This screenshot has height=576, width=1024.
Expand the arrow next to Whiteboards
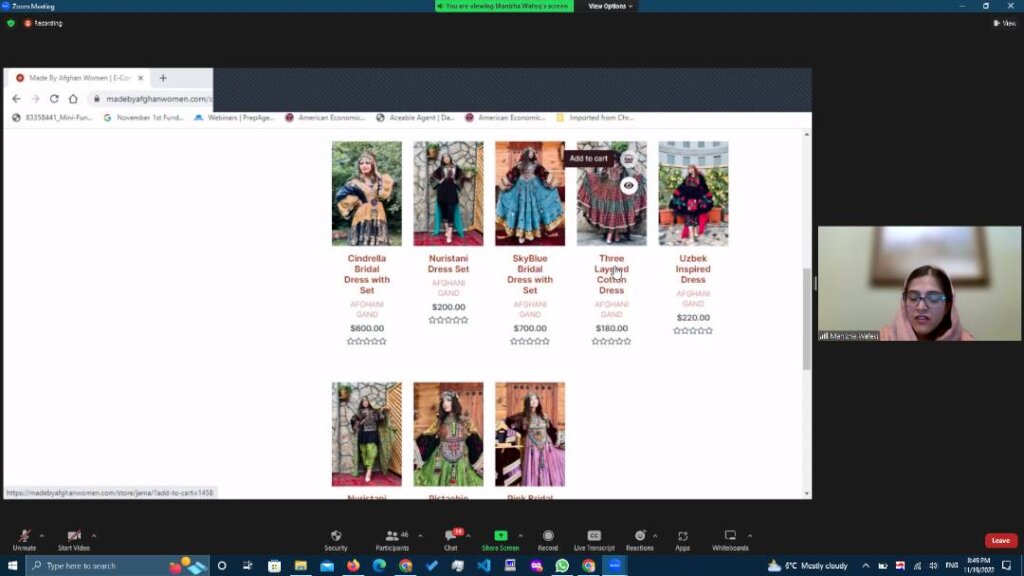[750, 536]
